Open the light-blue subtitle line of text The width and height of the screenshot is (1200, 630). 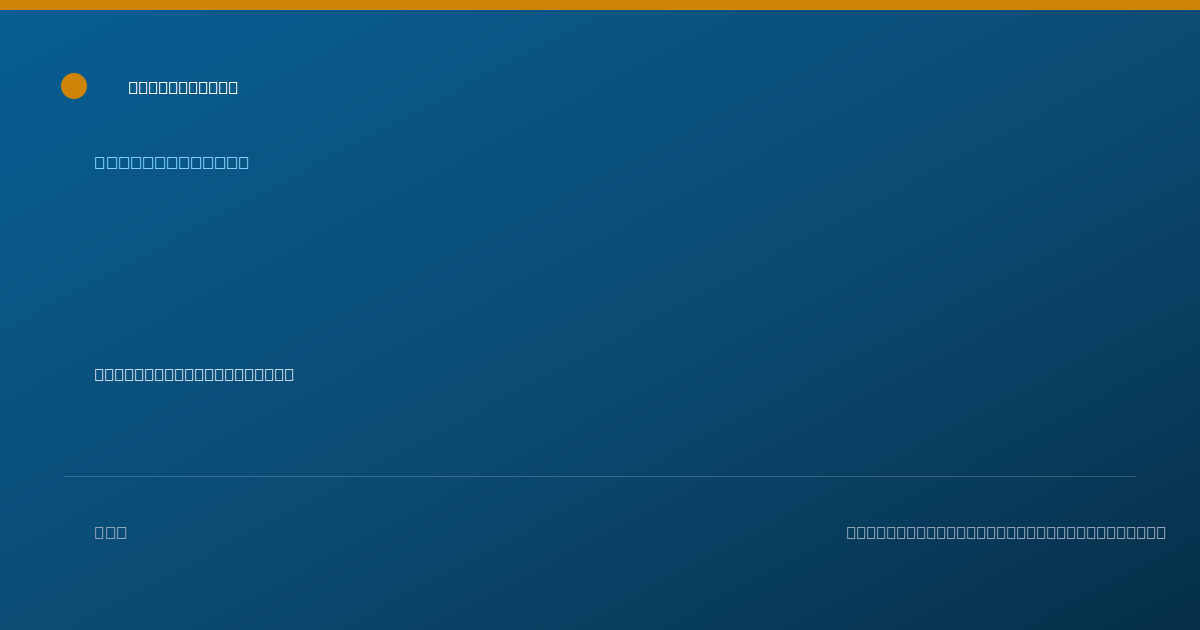pos(172,162)
